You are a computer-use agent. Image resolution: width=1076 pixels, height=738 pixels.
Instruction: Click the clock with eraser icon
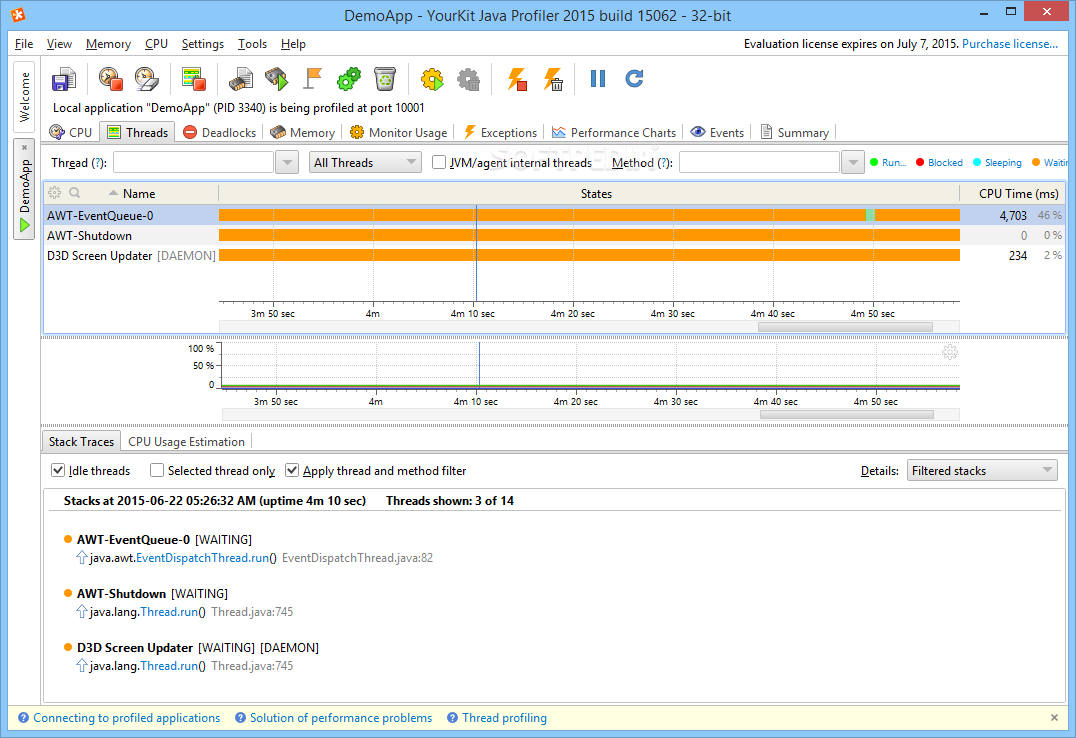[147, 79]
